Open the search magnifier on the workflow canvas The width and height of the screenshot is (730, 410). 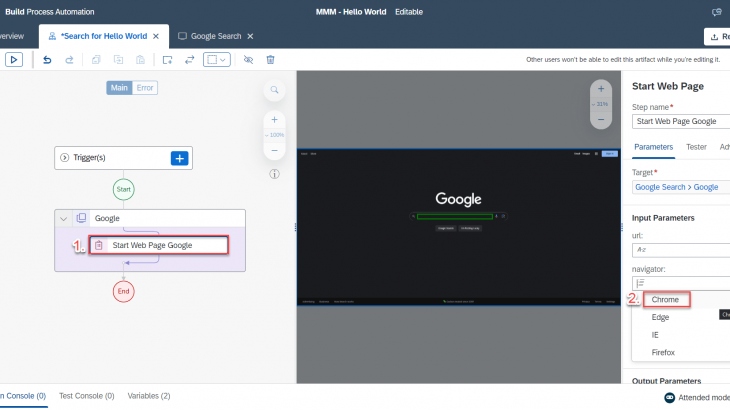pyautogui.click(x=274, y=90)
